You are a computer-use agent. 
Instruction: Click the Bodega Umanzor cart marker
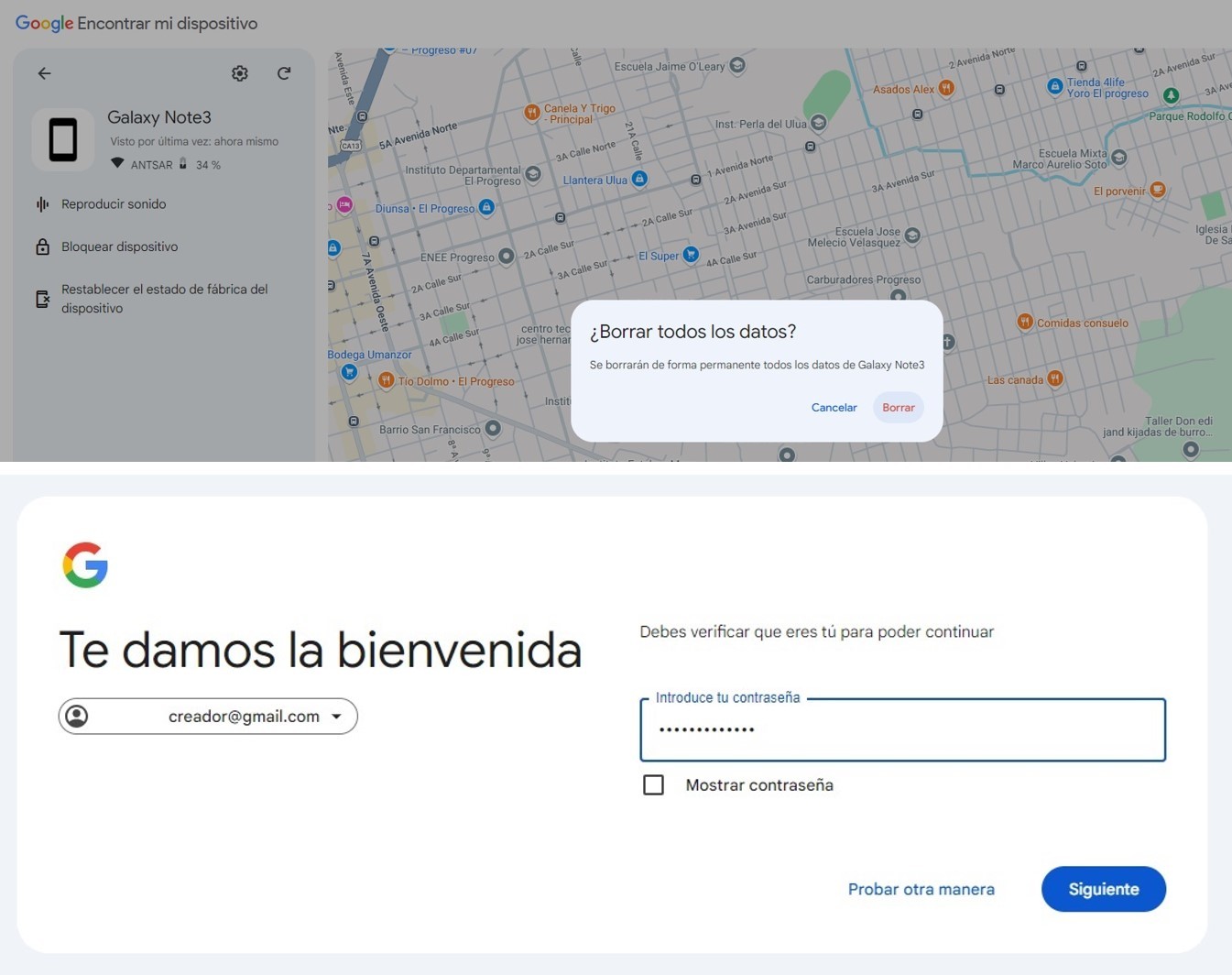click(x=349, y=372)
